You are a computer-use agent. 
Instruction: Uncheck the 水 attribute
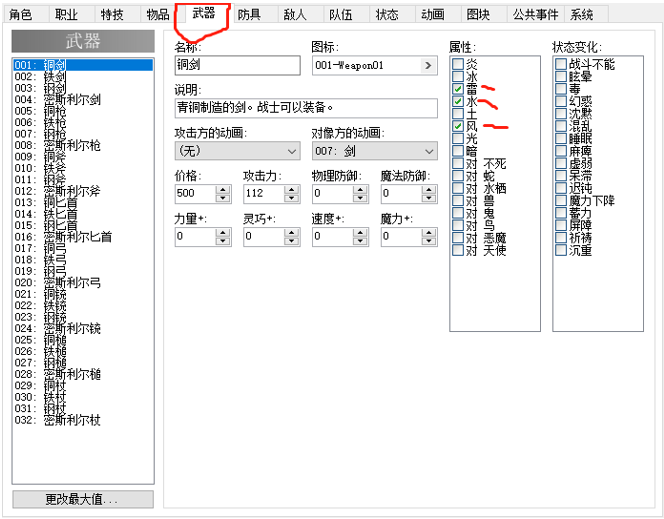tap(458, 101)
